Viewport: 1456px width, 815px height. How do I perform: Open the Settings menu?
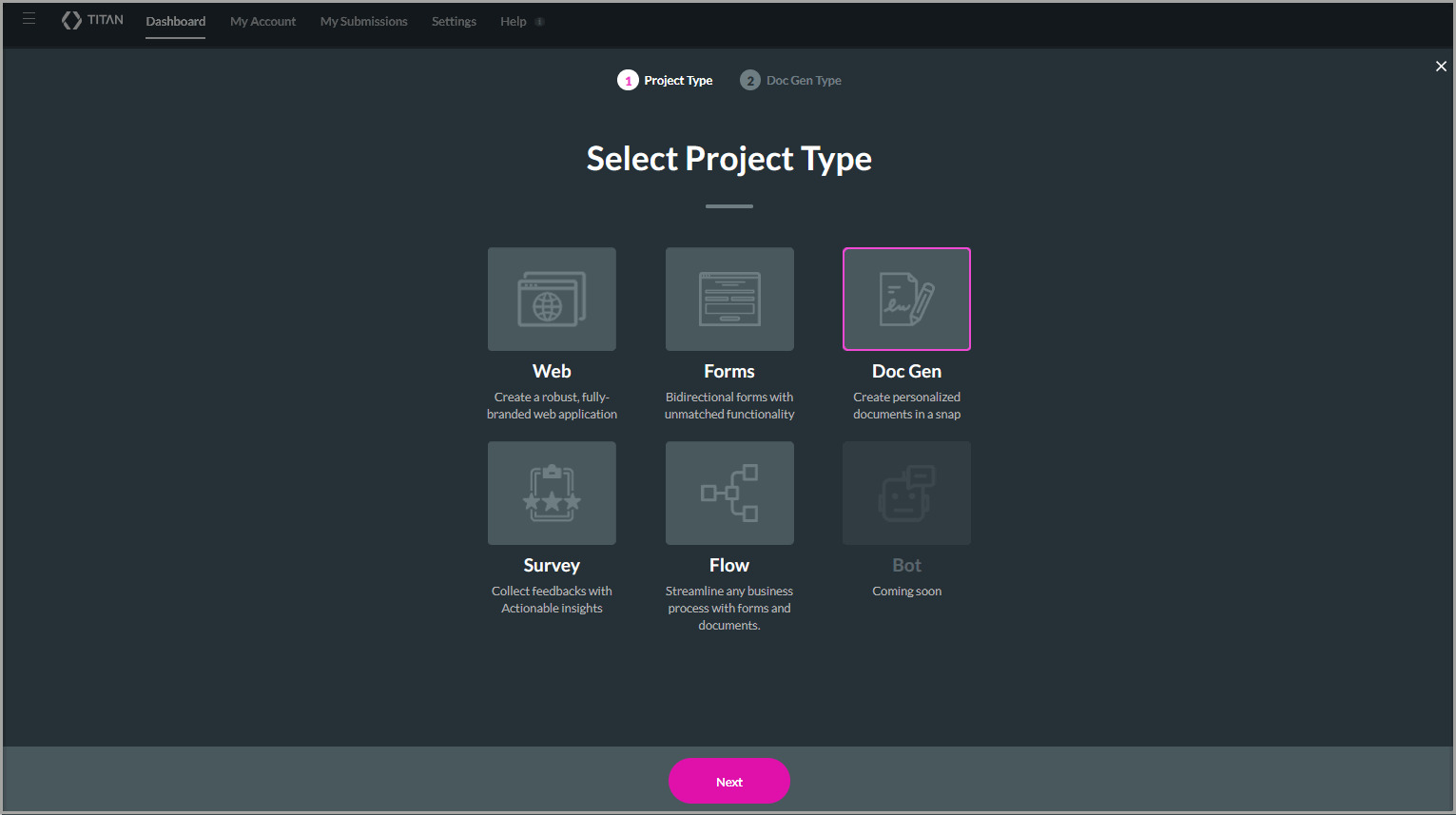point(454,22)
